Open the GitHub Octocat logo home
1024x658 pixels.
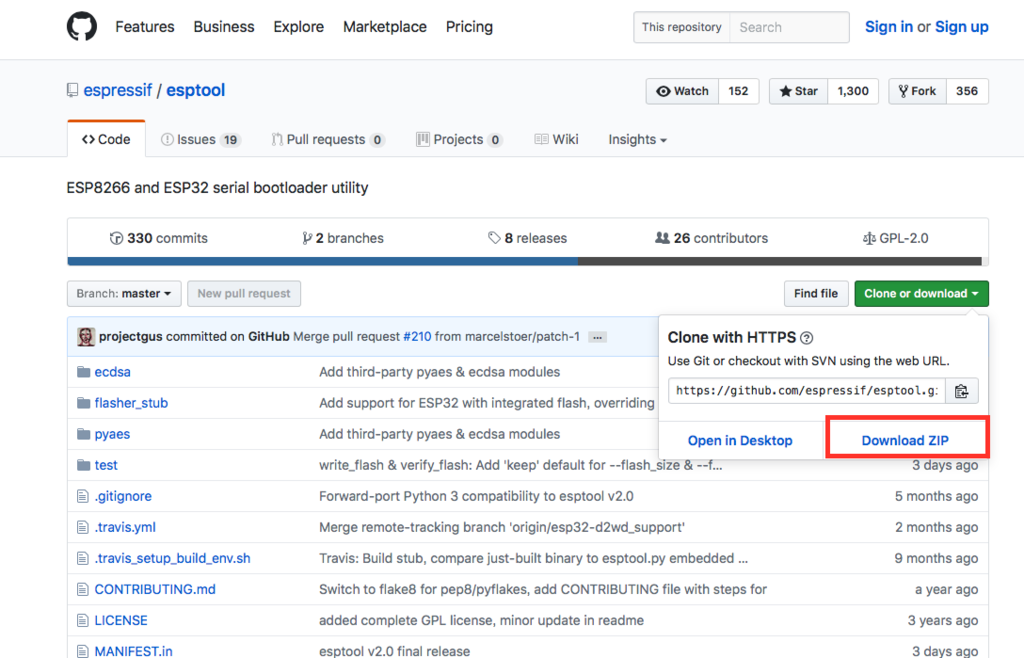coord(82,27)
